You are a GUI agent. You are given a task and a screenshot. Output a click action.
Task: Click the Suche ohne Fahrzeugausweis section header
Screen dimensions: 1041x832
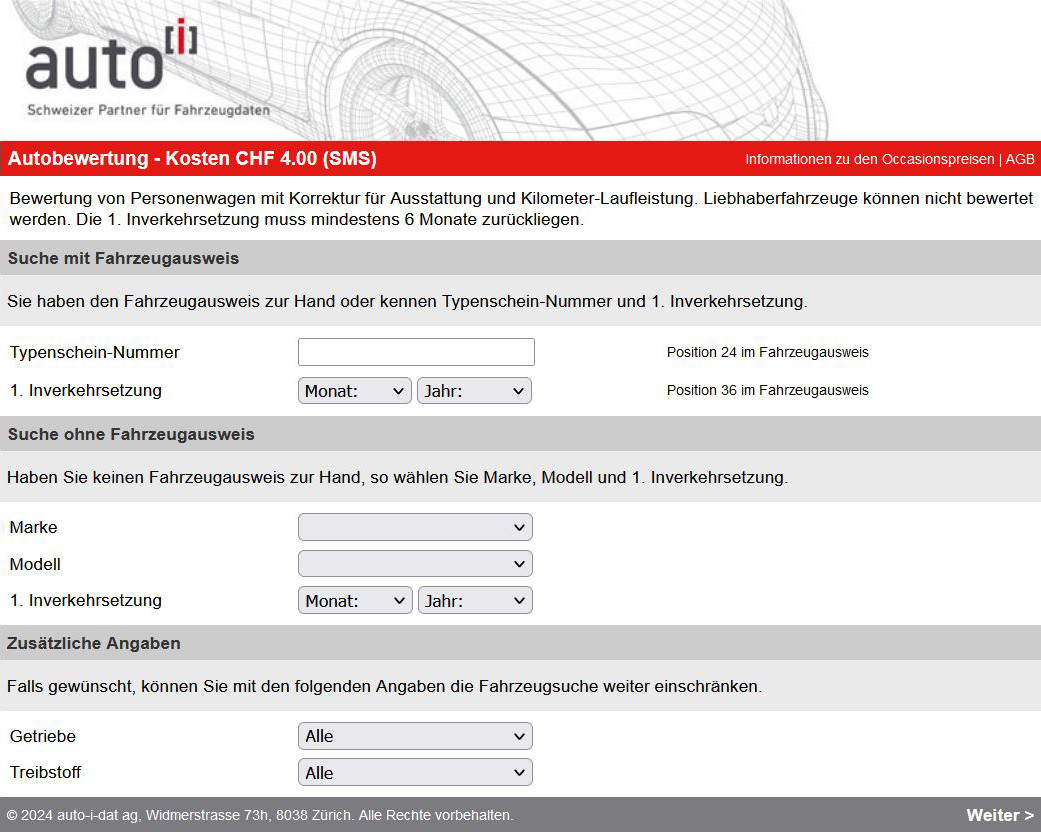(131, 435)
